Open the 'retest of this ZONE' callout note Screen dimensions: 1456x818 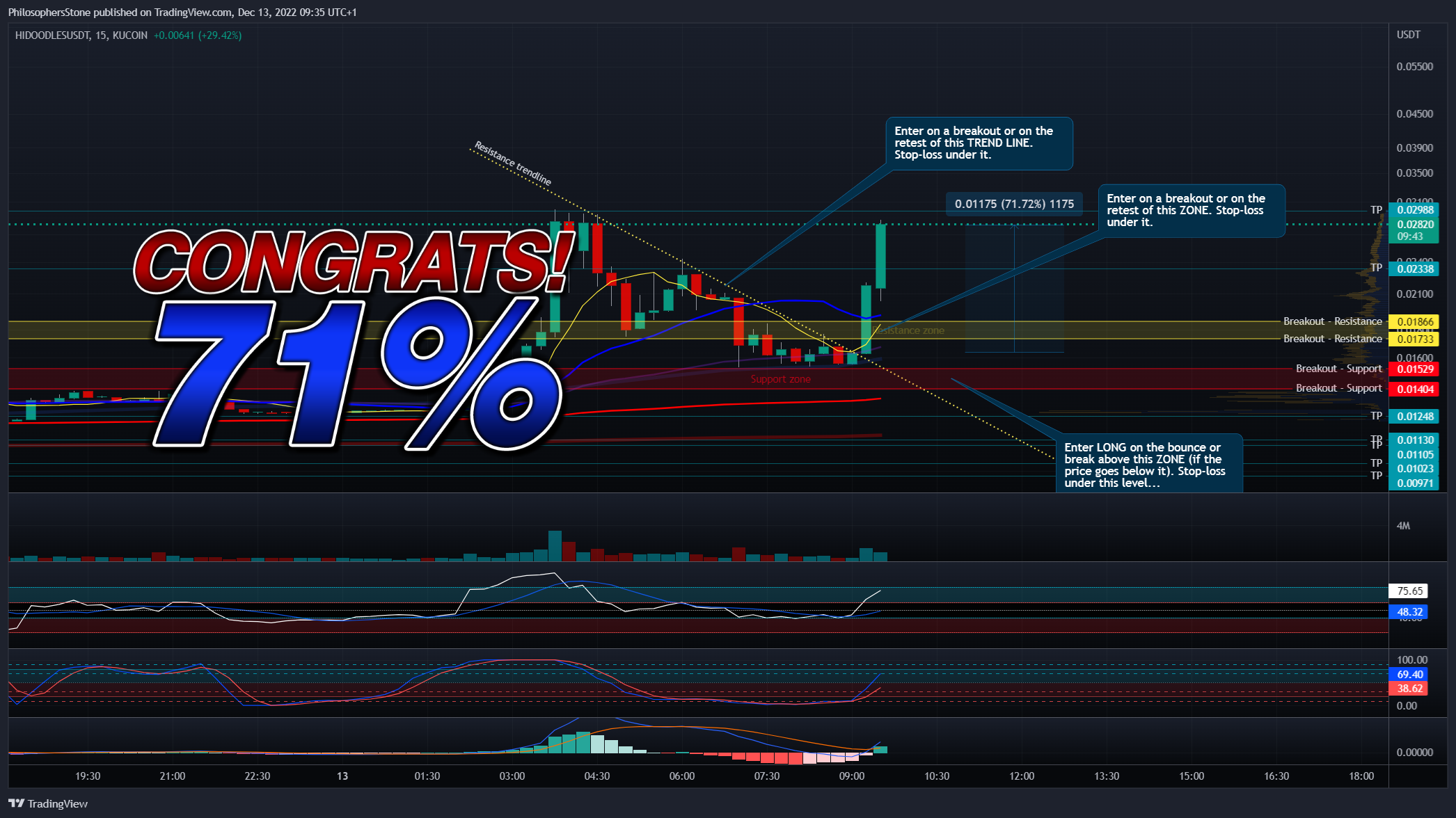click(x=1192, y=211)
